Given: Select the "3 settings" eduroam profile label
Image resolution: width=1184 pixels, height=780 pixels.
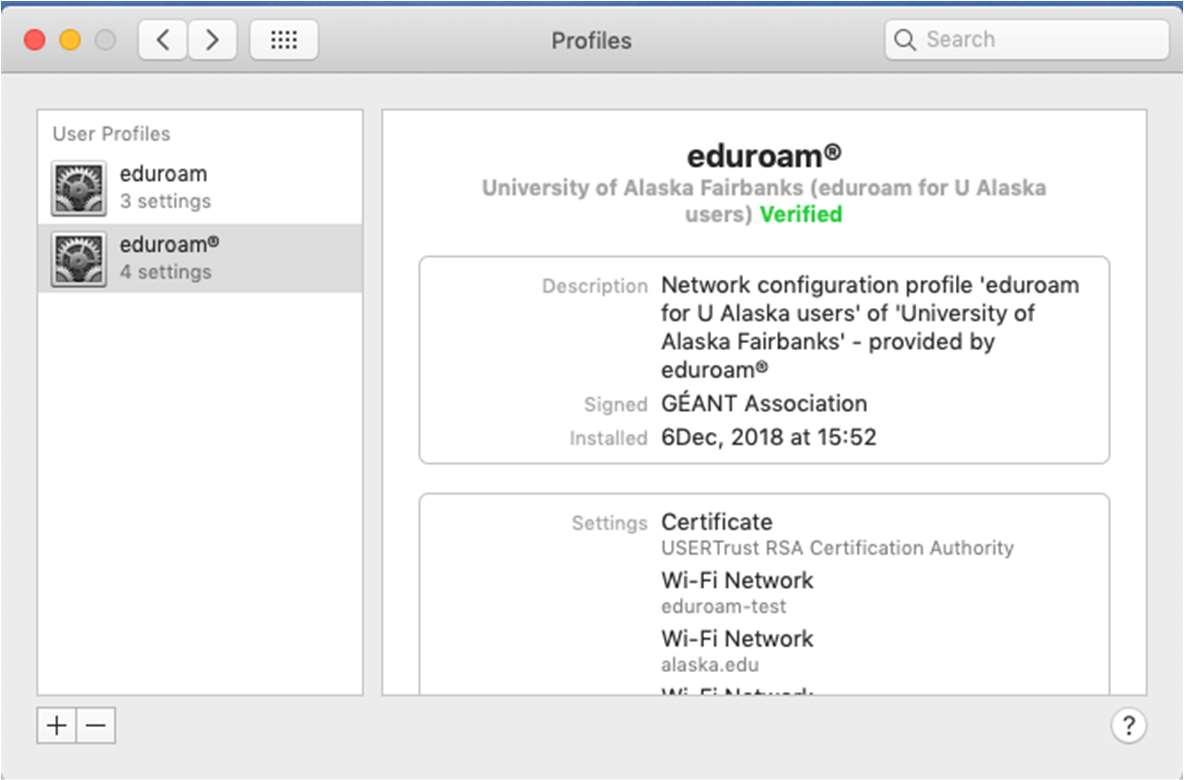Looking at the screenshot, I should 165,201.
